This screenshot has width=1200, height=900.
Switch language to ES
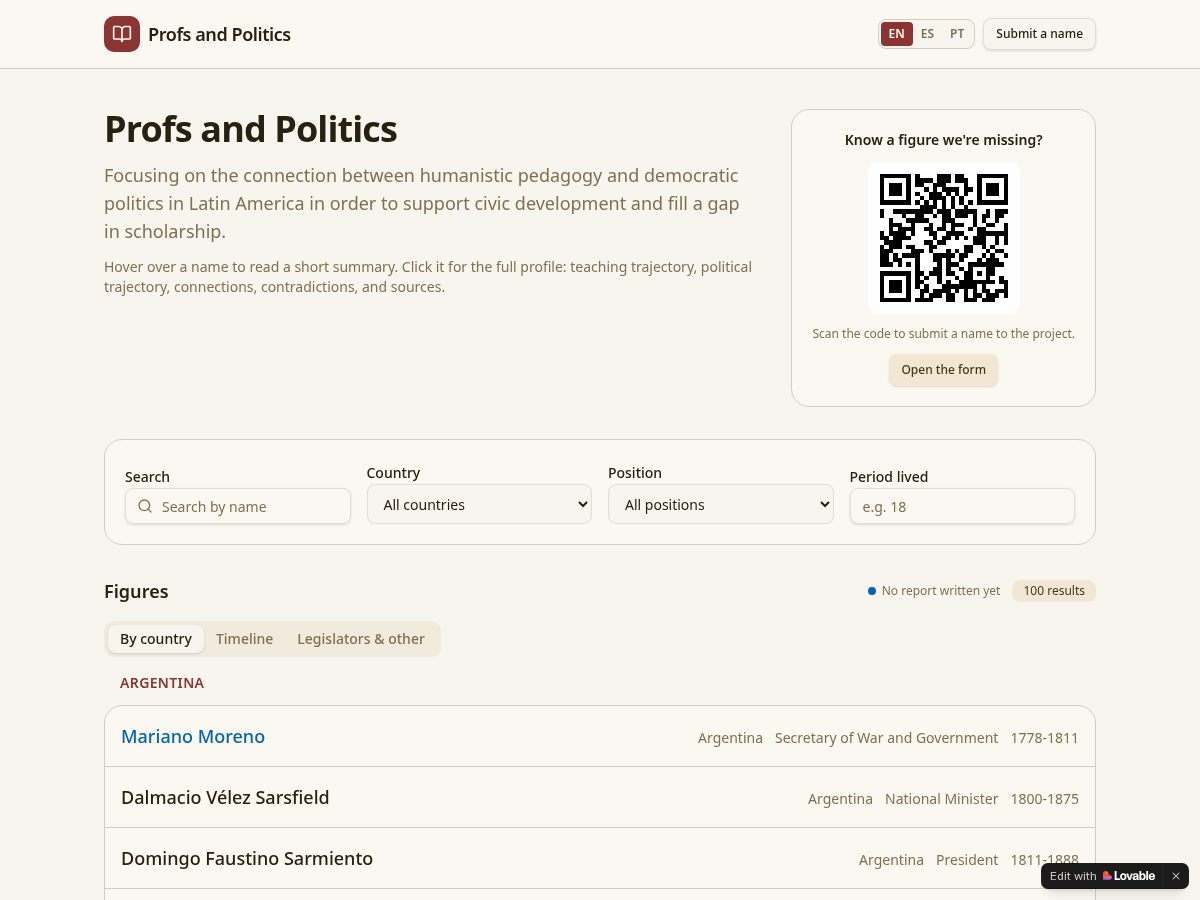pyautogui.click(x=927, y=34)
